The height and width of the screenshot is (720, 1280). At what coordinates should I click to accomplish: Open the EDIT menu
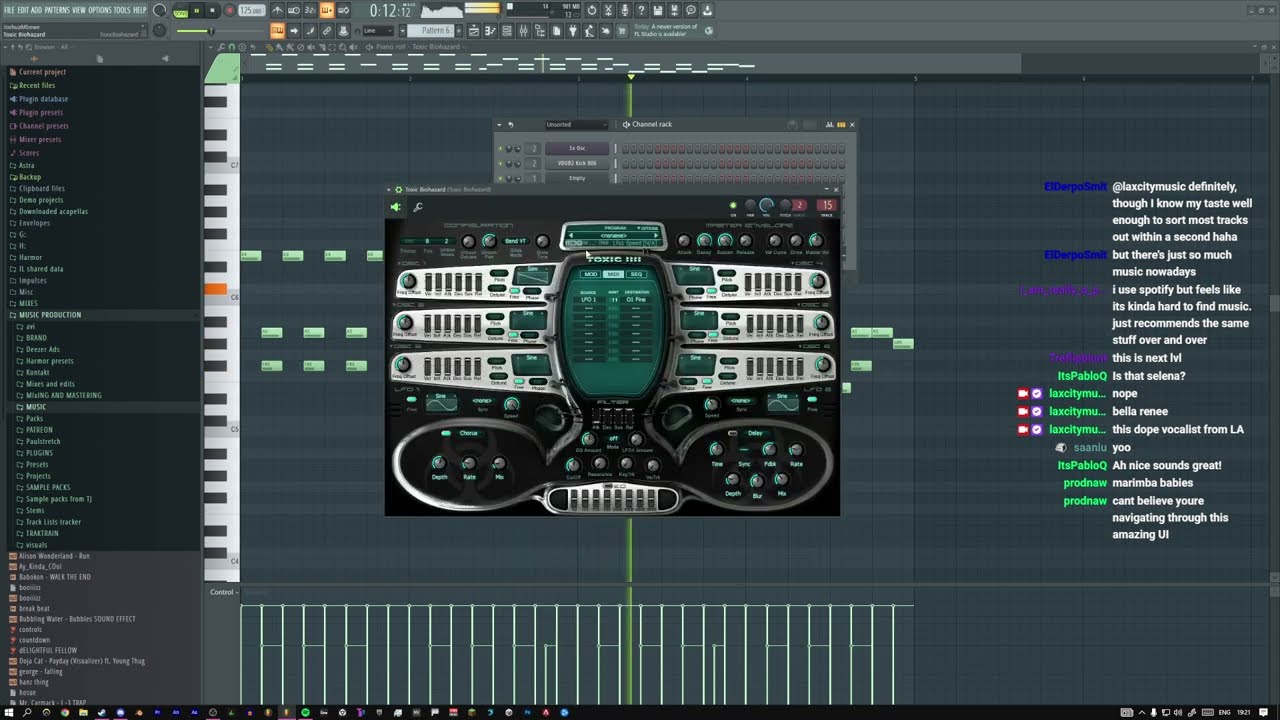pyautogui.click(x=23, y=10)
